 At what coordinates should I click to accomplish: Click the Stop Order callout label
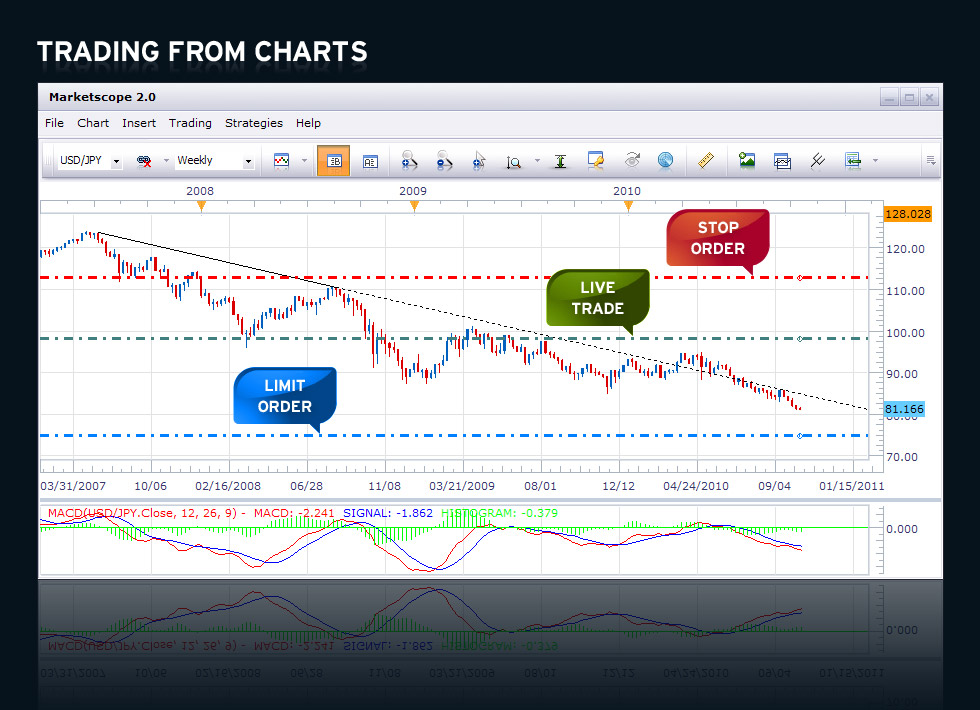click(718, 238)
